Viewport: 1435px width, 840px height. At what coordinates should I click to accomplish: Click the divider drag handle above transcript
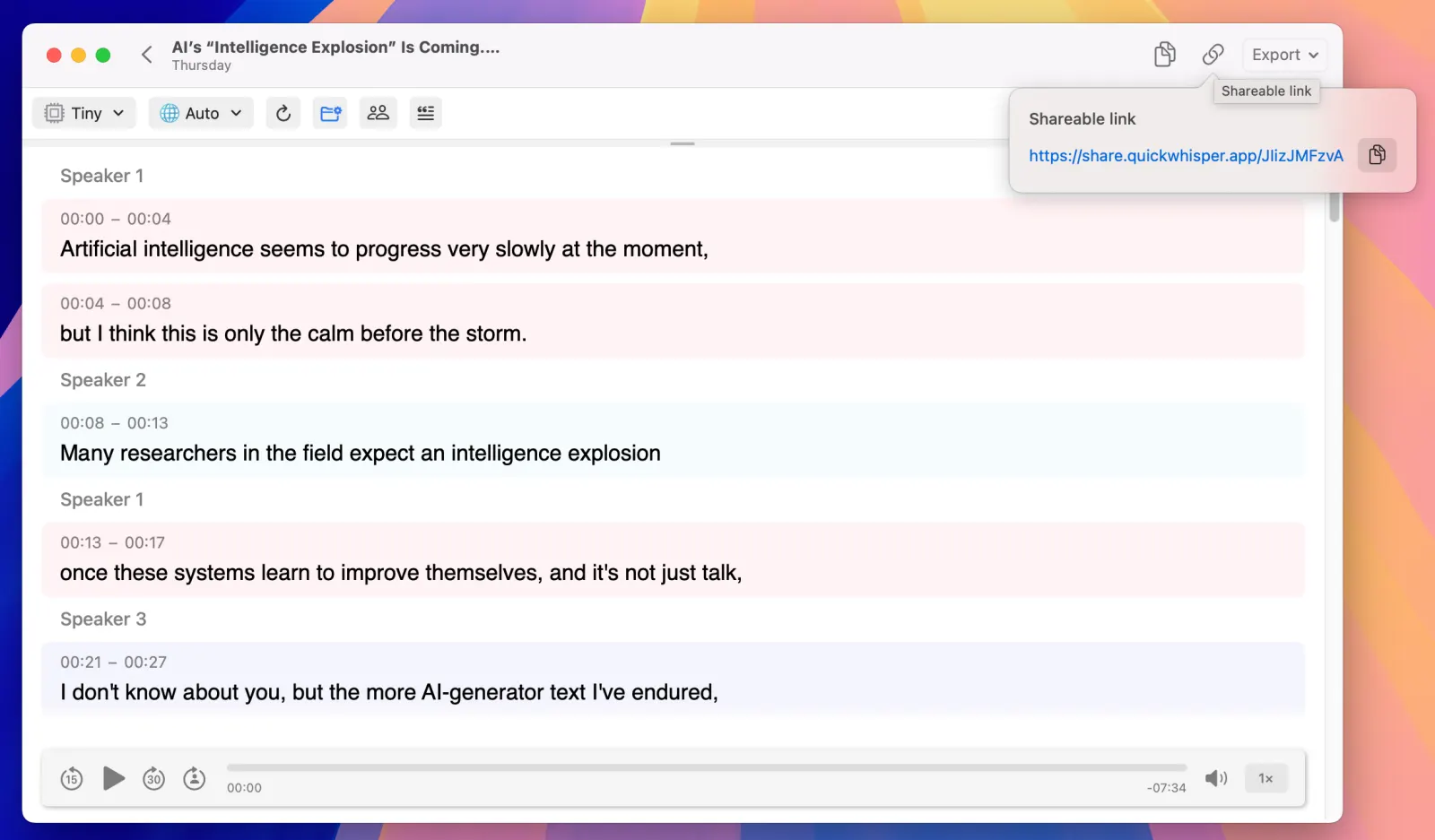pos(683,143)
